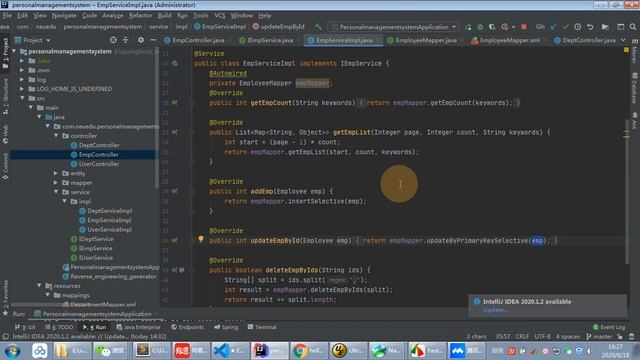Open the Event Log
640x360 pixels.
(x=609, y=327)
